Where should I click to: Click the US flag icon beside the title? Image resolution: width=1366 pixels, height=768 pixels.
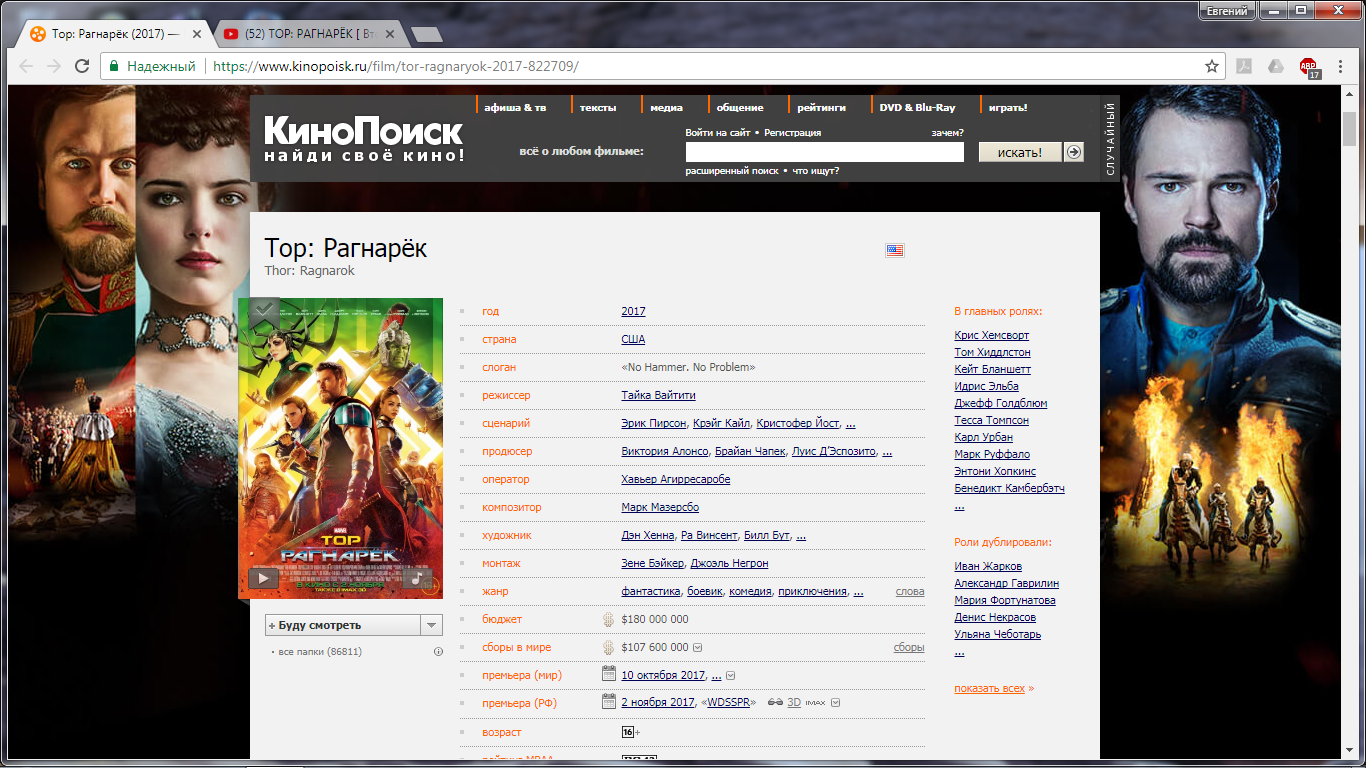895,250
